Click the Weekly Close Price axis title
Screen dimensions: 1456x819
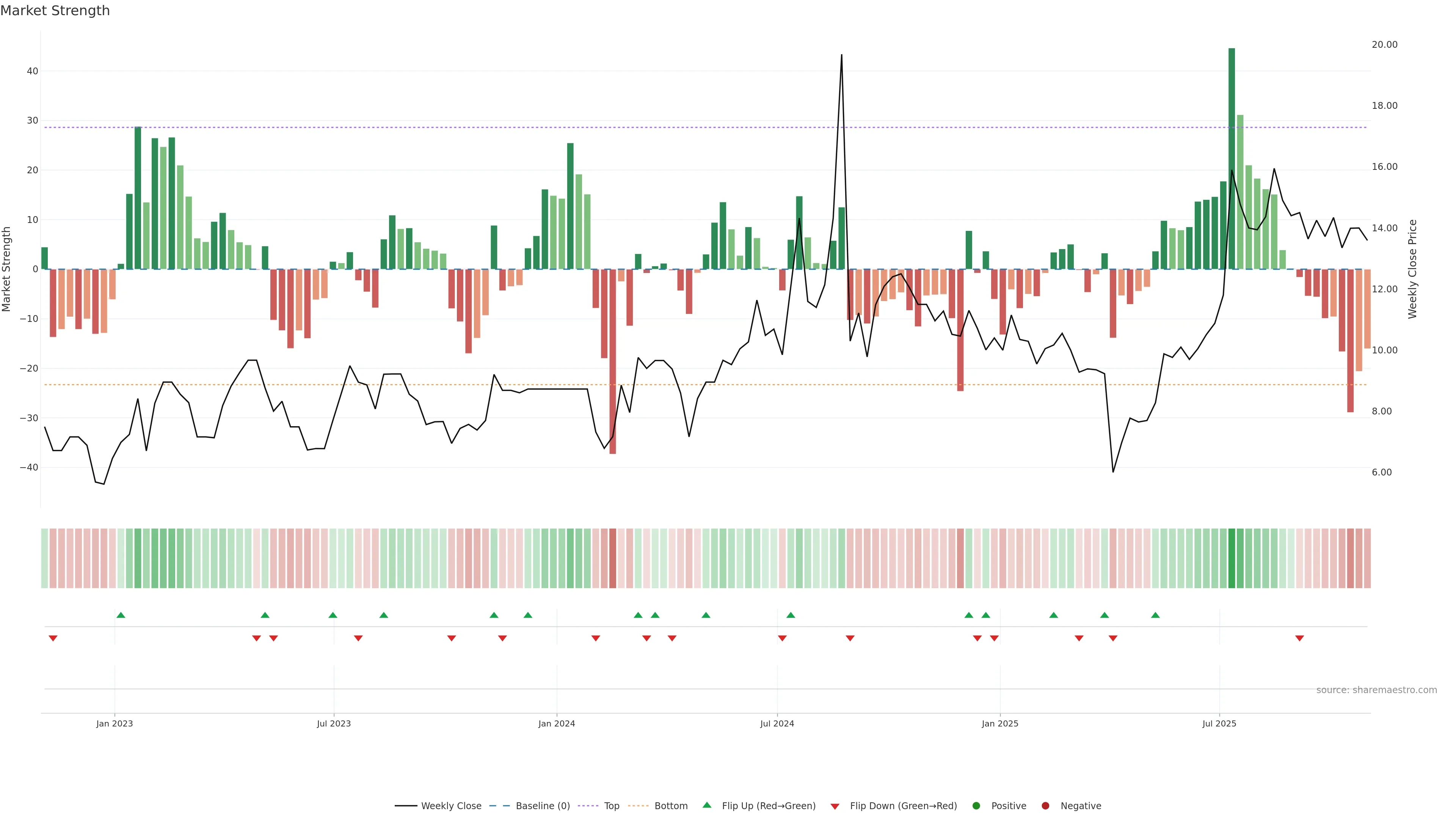1412,269
